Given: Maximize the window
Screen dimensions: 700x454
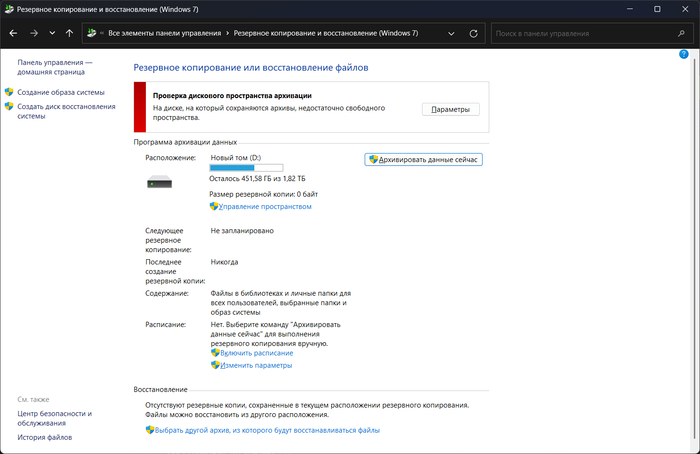Looking at the screenshot, I should click(657, 9).
